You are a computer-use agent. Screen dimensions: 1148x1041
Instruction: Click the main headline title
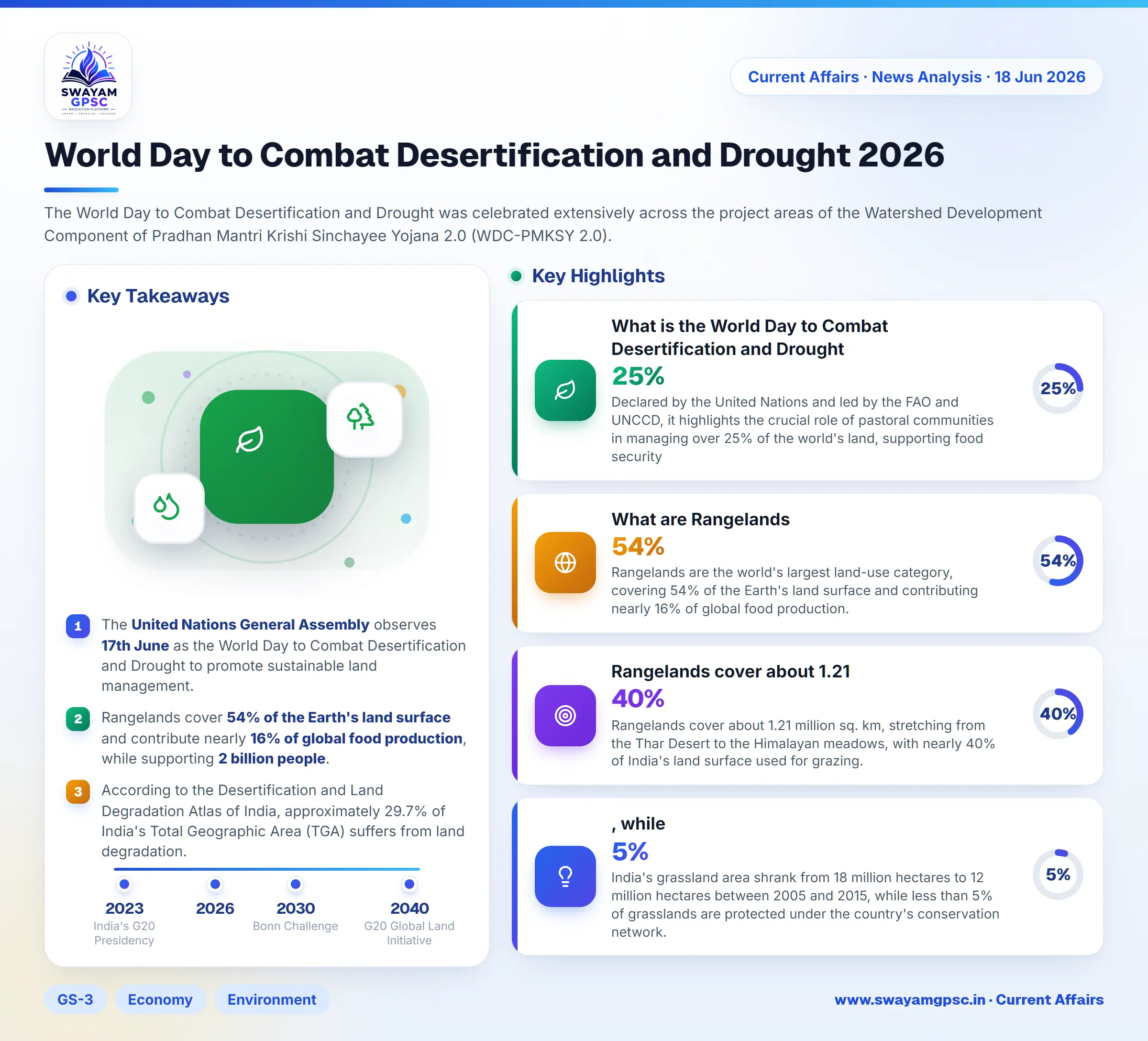[x=494, y=155]
